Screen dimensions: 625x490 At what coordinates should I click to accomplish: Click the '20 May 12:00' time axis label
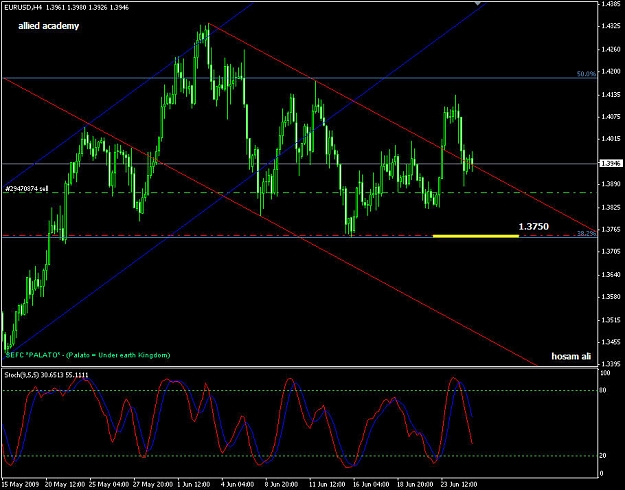tap(66, 484)
